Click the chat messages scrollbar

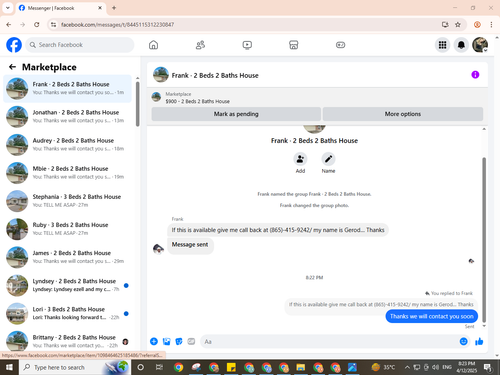pos(484,240)
